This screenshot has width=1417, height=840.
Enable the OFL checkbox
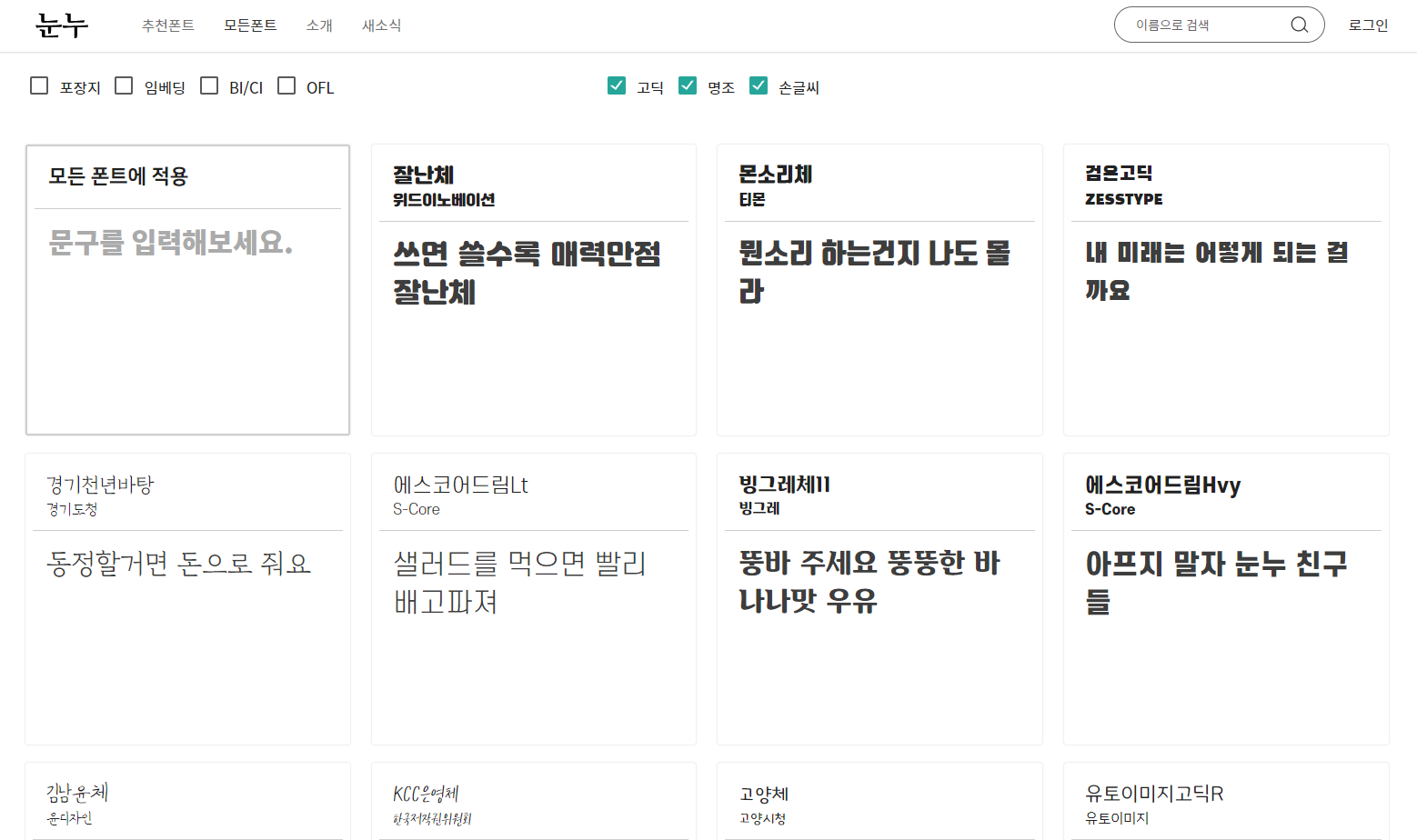click(286, 85)
